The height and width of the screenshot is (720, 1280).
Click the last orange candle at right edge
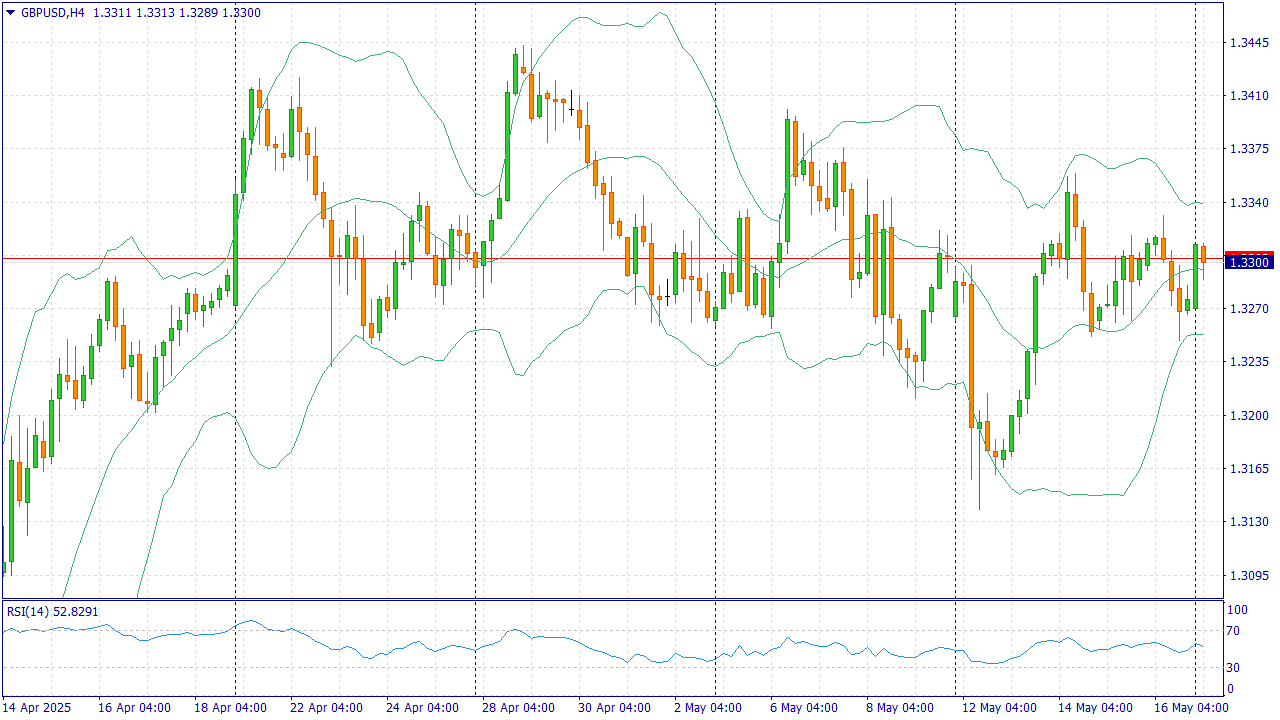(x=1203, y=253)
